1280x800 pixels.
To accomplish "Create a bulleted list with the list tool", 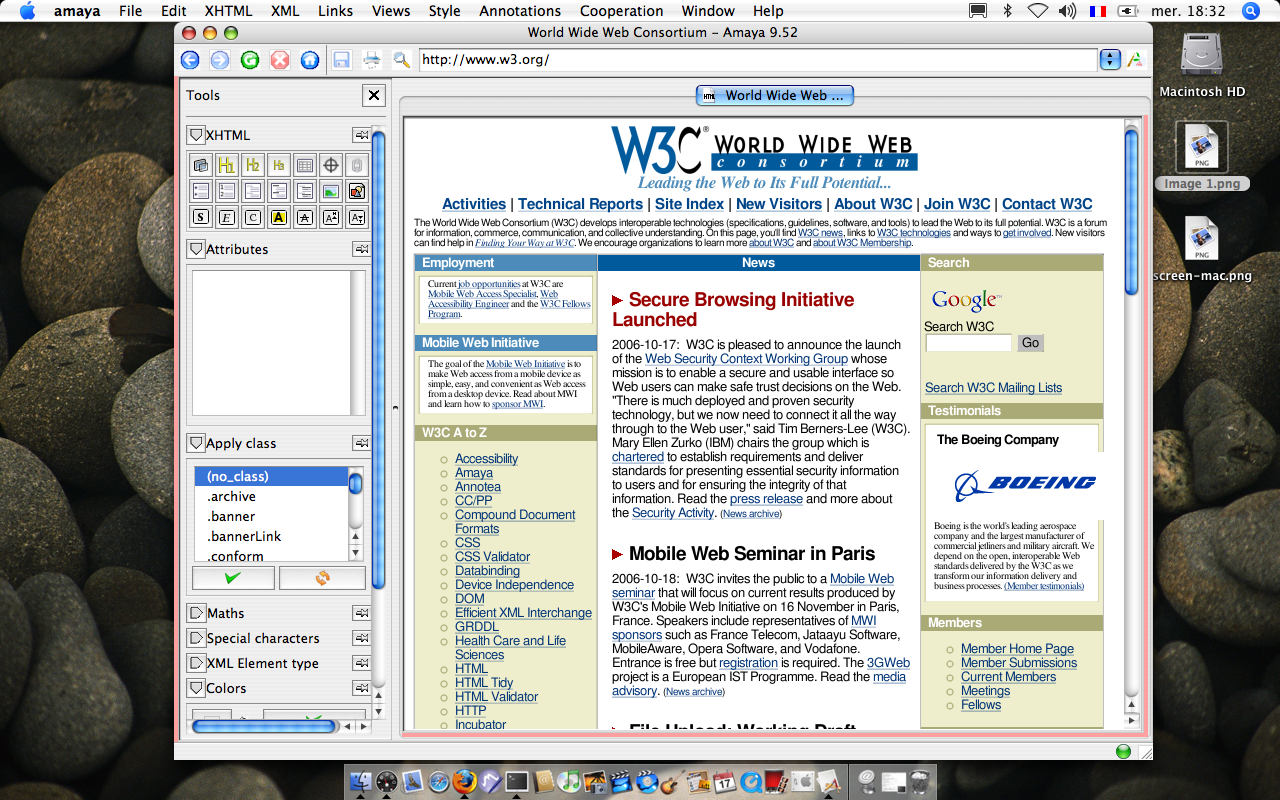I will click(201, 191).
